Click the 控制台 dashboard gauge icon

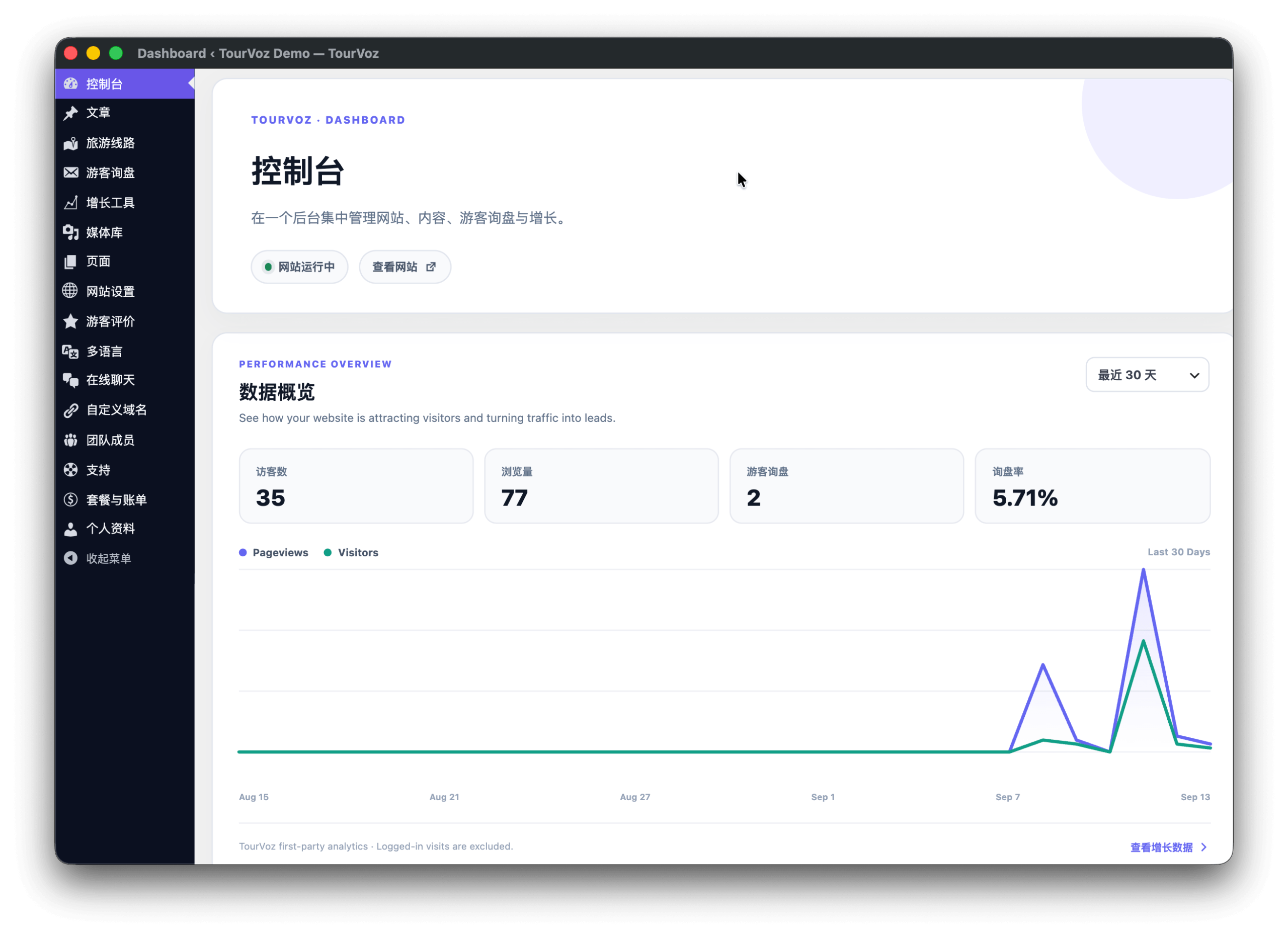[x=71, y=84]
